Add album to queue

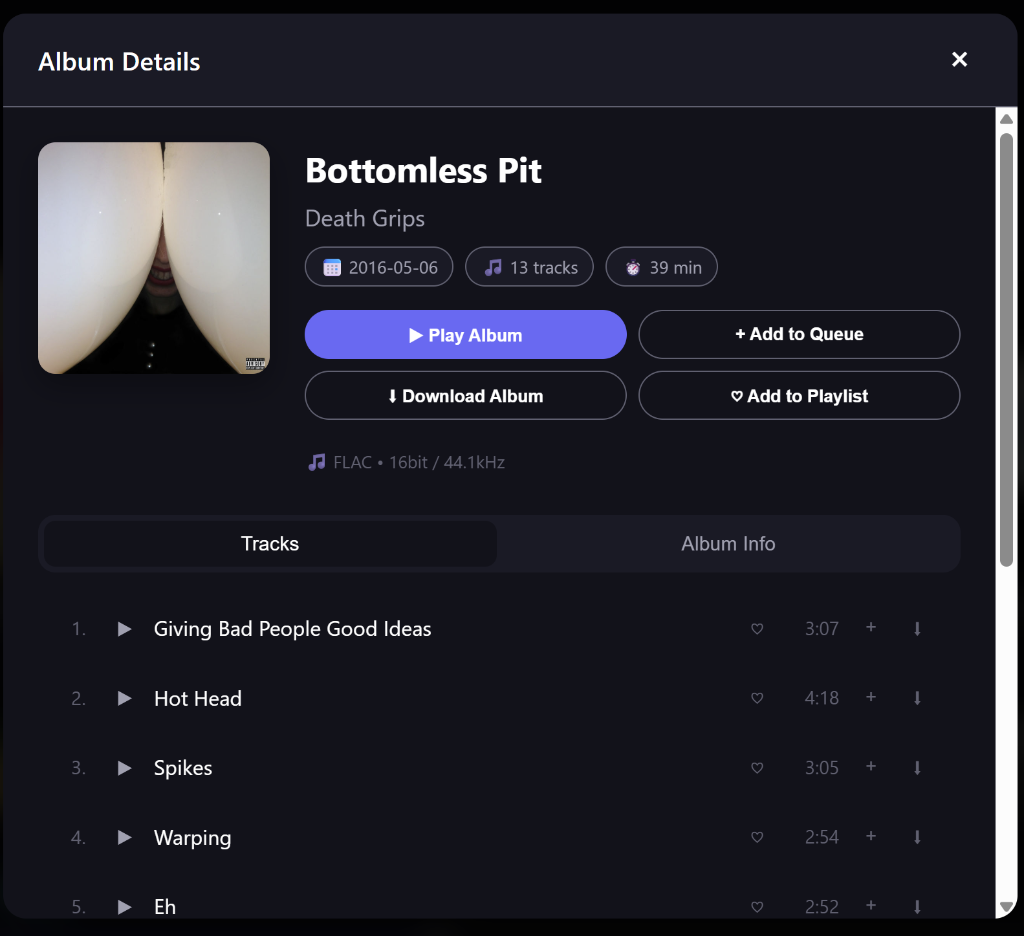pos(799,334)
